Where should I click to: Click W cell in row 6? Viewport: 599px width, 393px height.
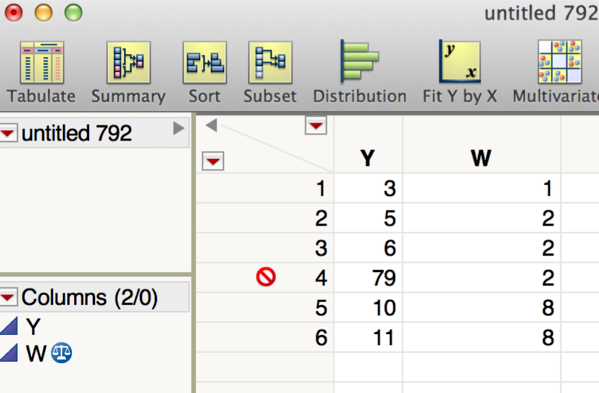point(481,337)
